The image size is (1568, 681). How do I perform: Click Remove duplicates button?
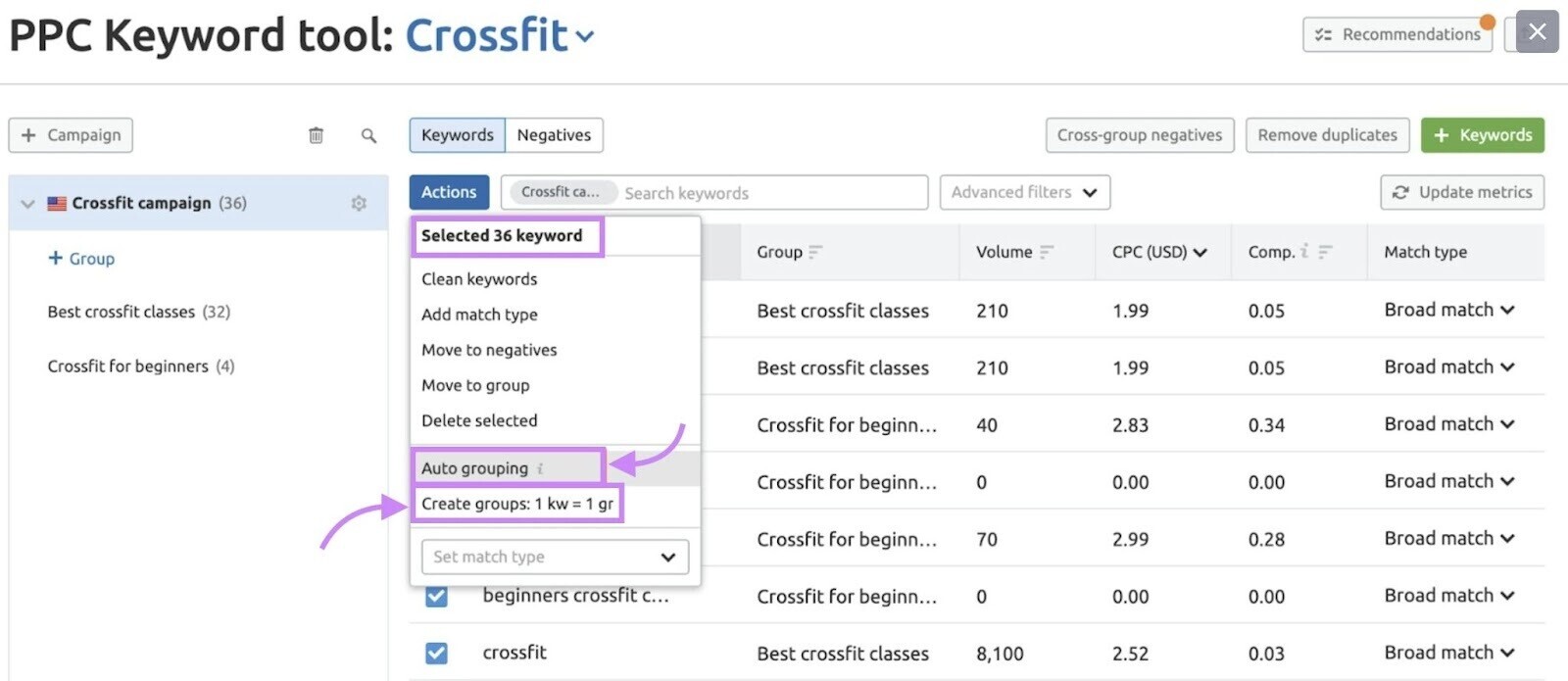[x=1328, y=135]
